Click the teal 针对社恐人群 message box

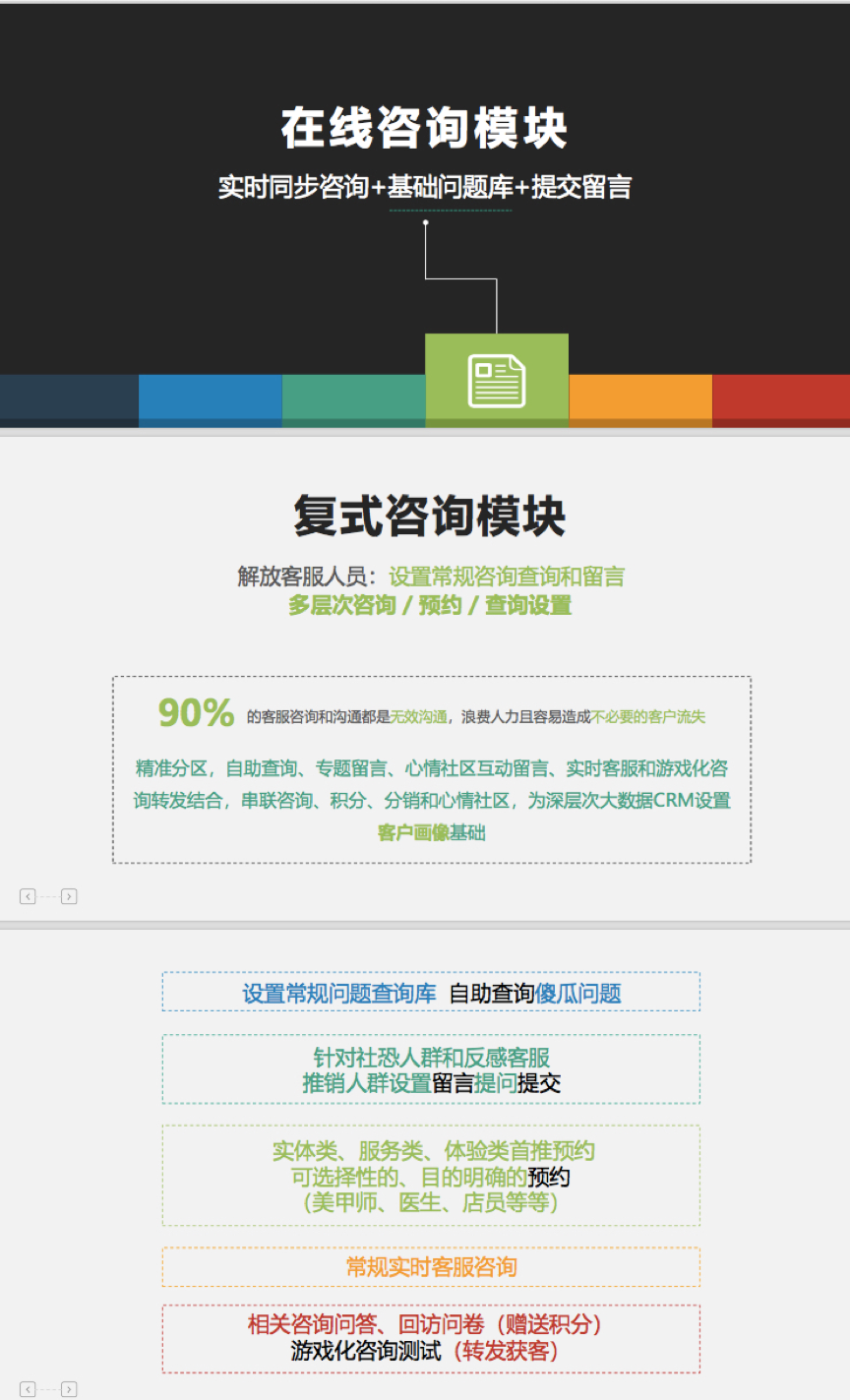coord(431,1069)
